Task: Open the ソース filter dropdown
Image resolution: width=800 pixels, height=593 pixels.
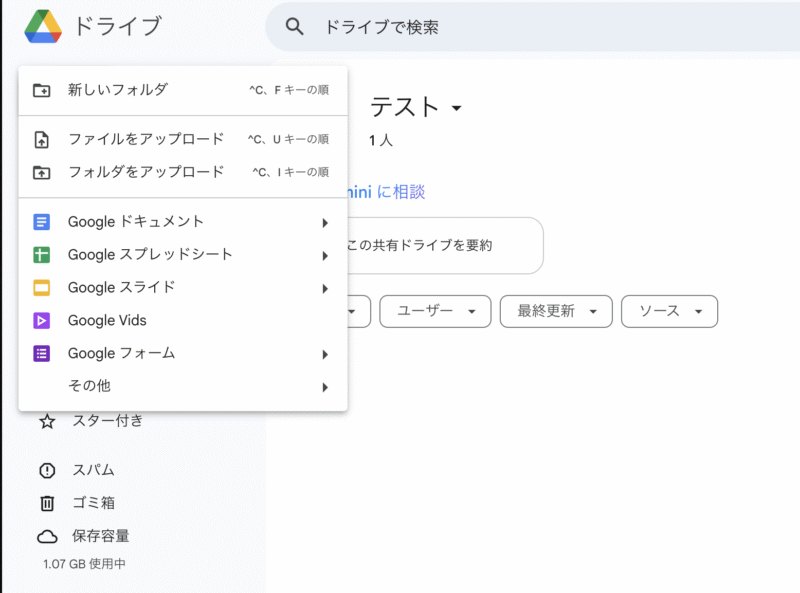Action: [x=669, y=311]
